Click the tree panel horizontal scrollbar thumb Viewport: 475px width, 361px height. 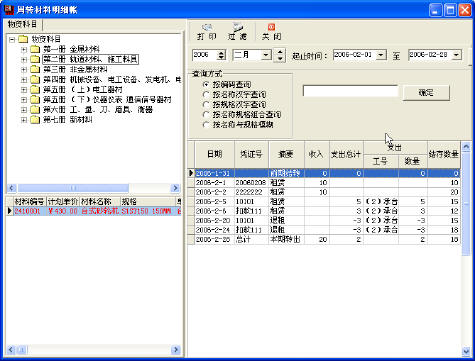coord(73,188)
